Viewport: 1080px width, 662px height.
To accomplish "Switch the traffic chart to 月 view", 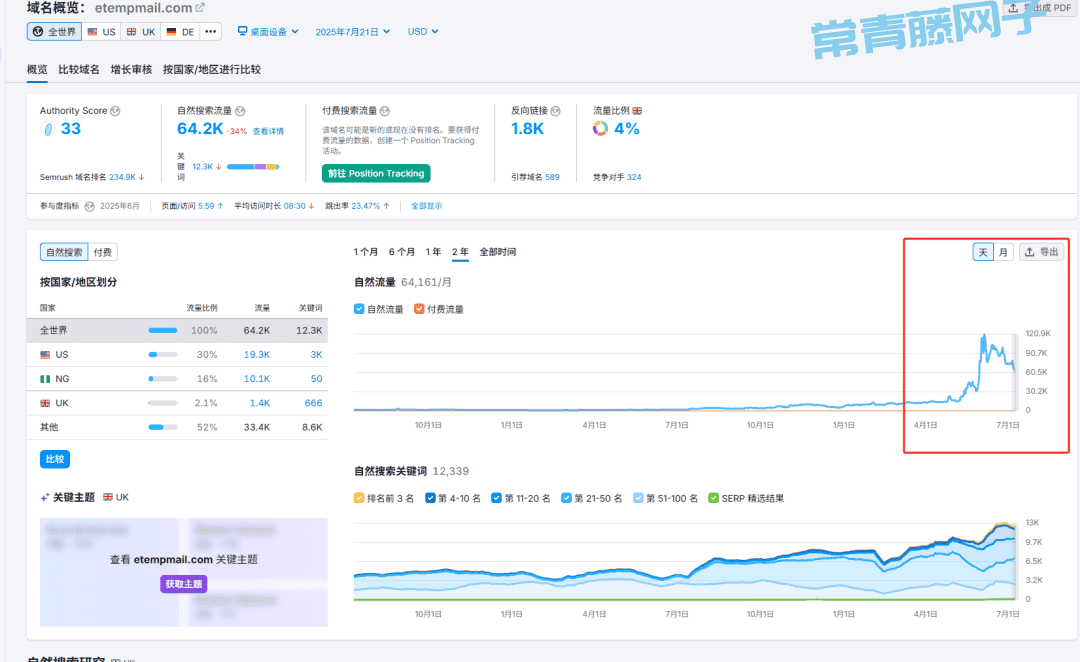I will click(x=1003, y=252).
